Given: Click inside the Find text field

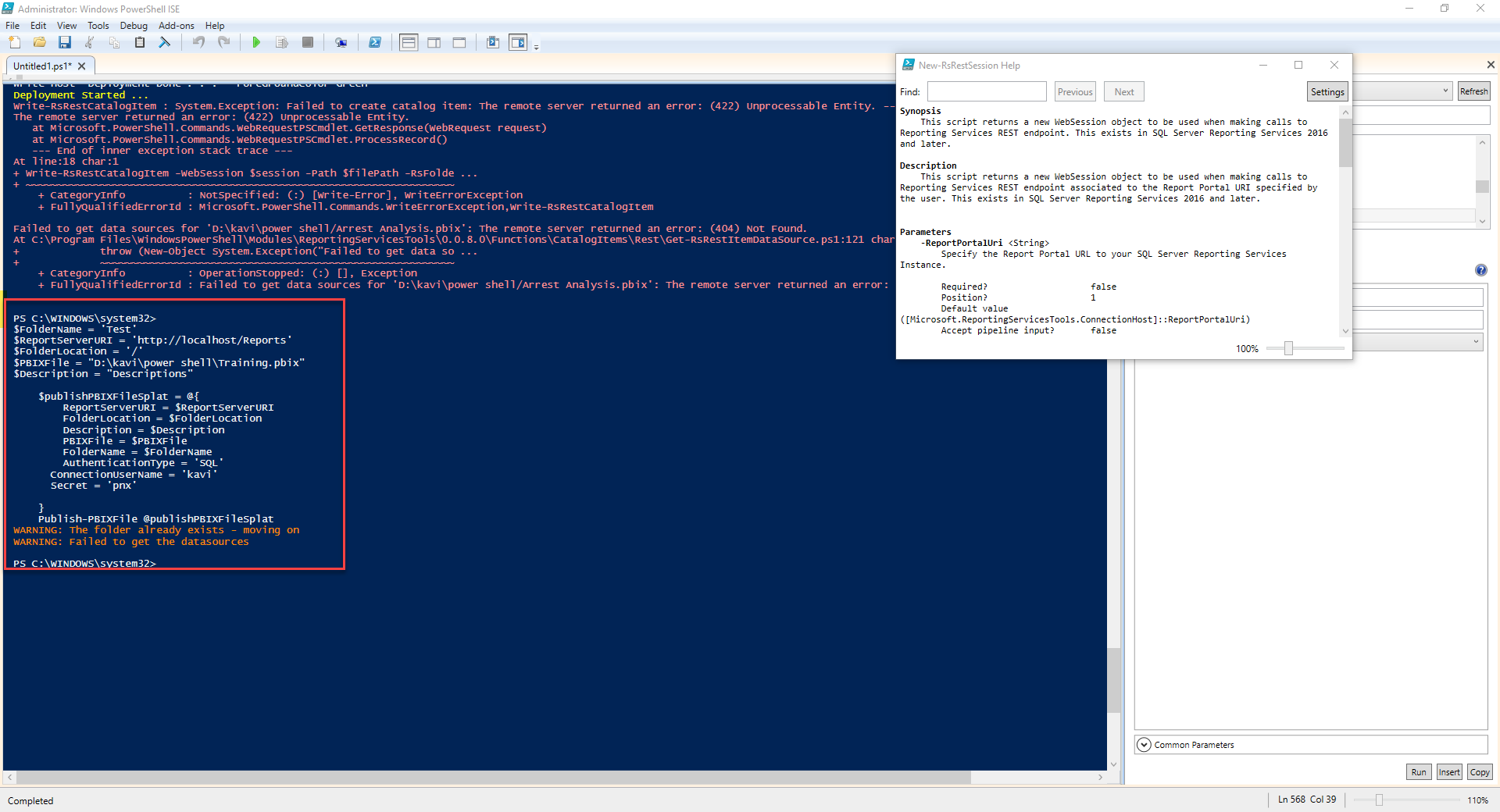Looking at the screenshot, I should point(986,91).
